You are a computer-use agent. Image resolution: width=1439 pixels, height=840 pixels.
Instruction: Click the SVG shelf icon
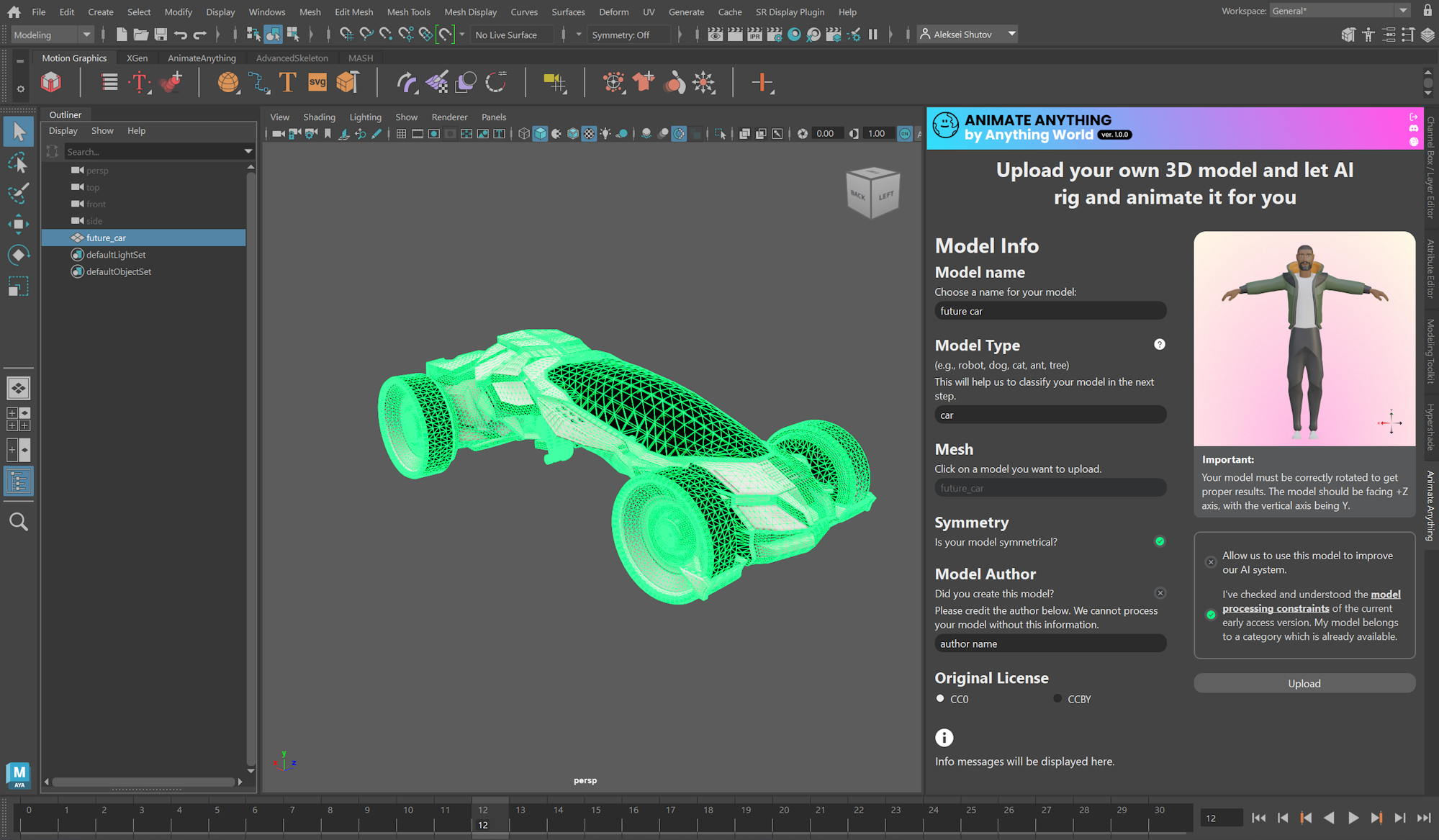(x=317, y=83)
